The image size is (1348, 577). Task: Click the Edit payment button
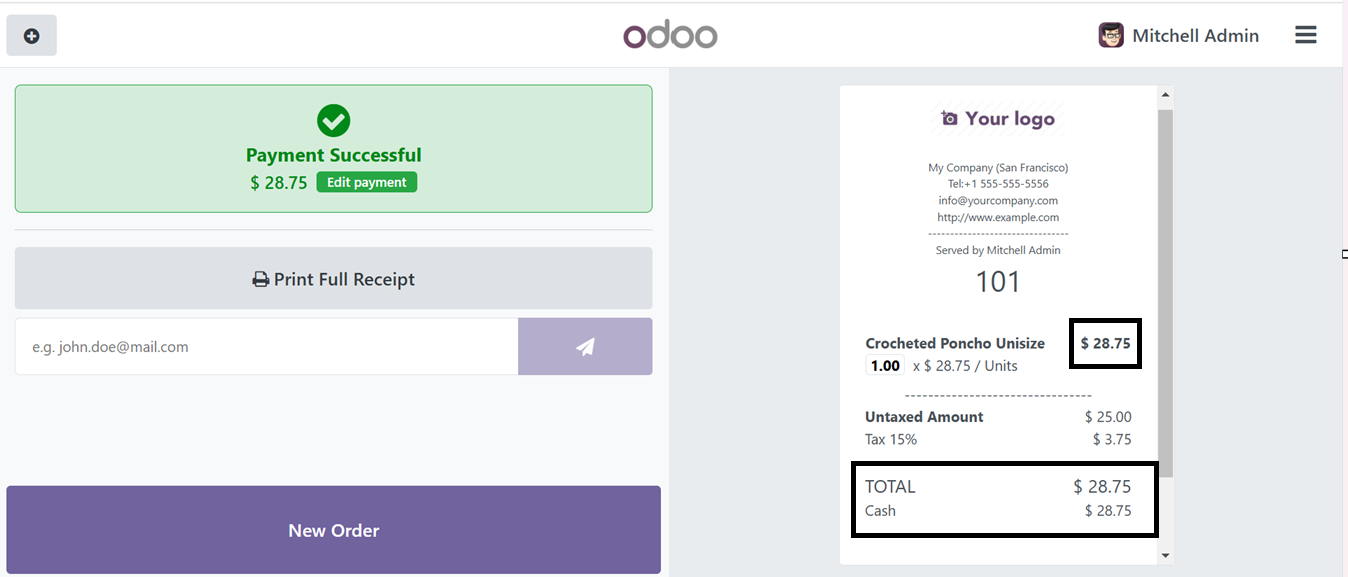click(x=367, y=182)
